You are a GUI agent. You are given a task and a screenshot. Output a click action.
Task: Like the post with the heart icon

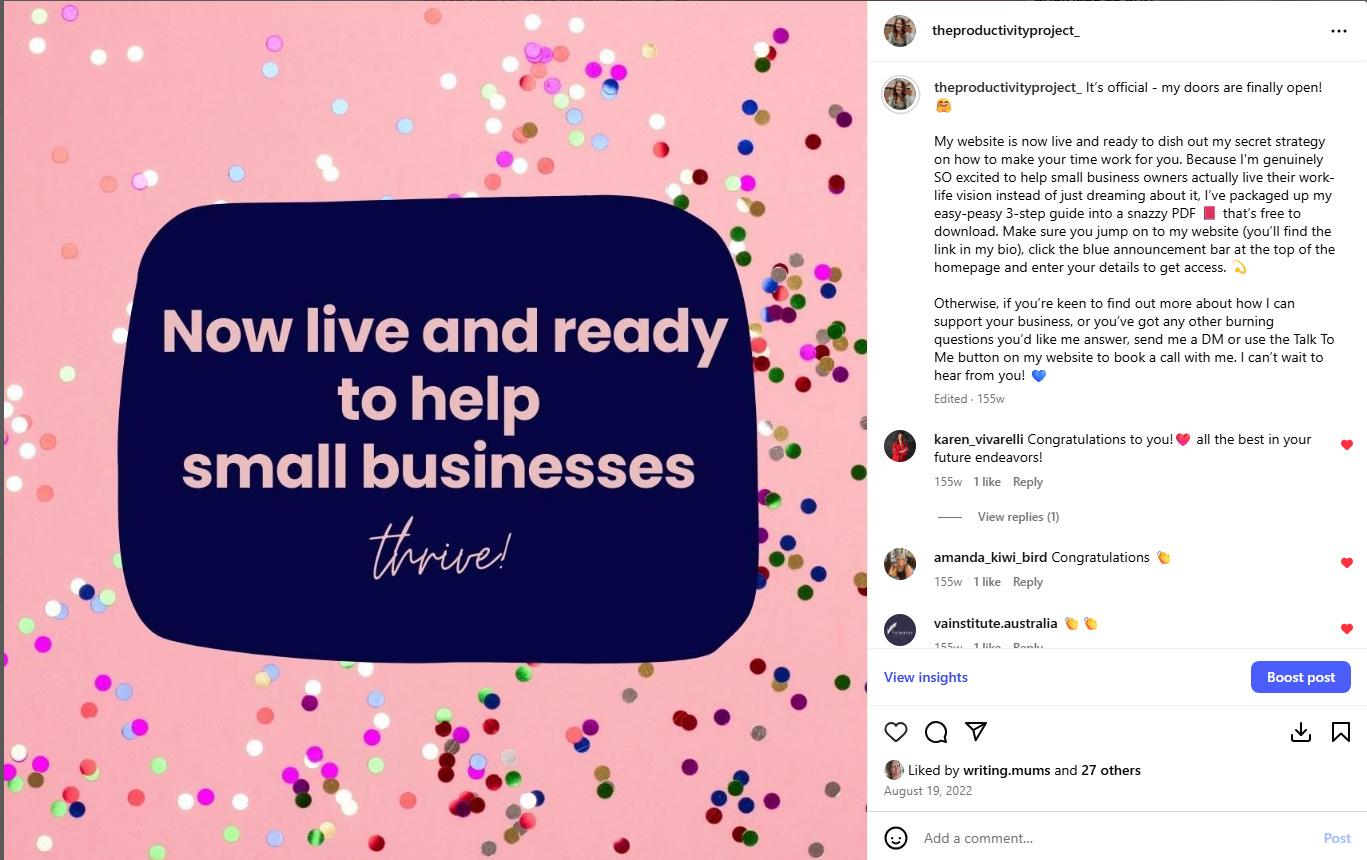tap(896, 732)
